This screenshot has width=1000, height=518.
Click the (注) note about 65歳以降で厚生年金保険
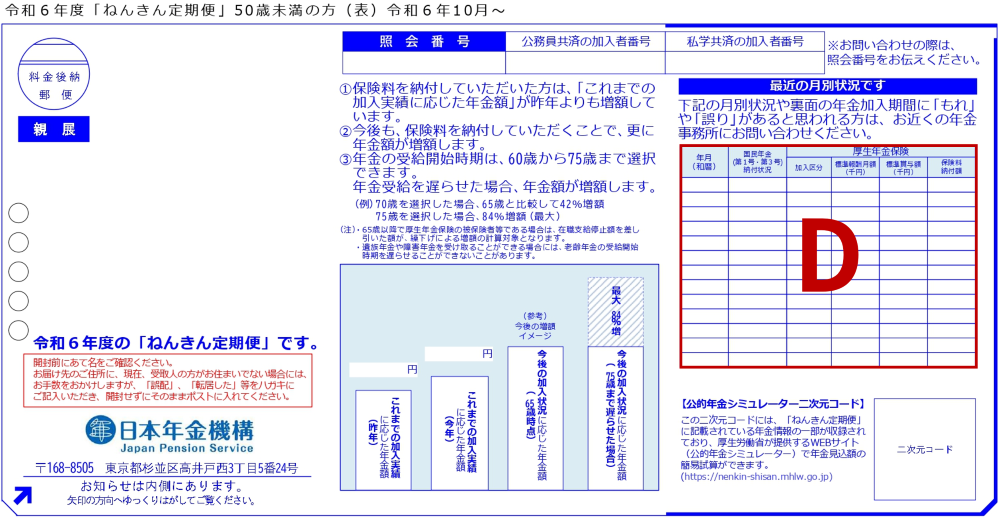click(490, 233)
